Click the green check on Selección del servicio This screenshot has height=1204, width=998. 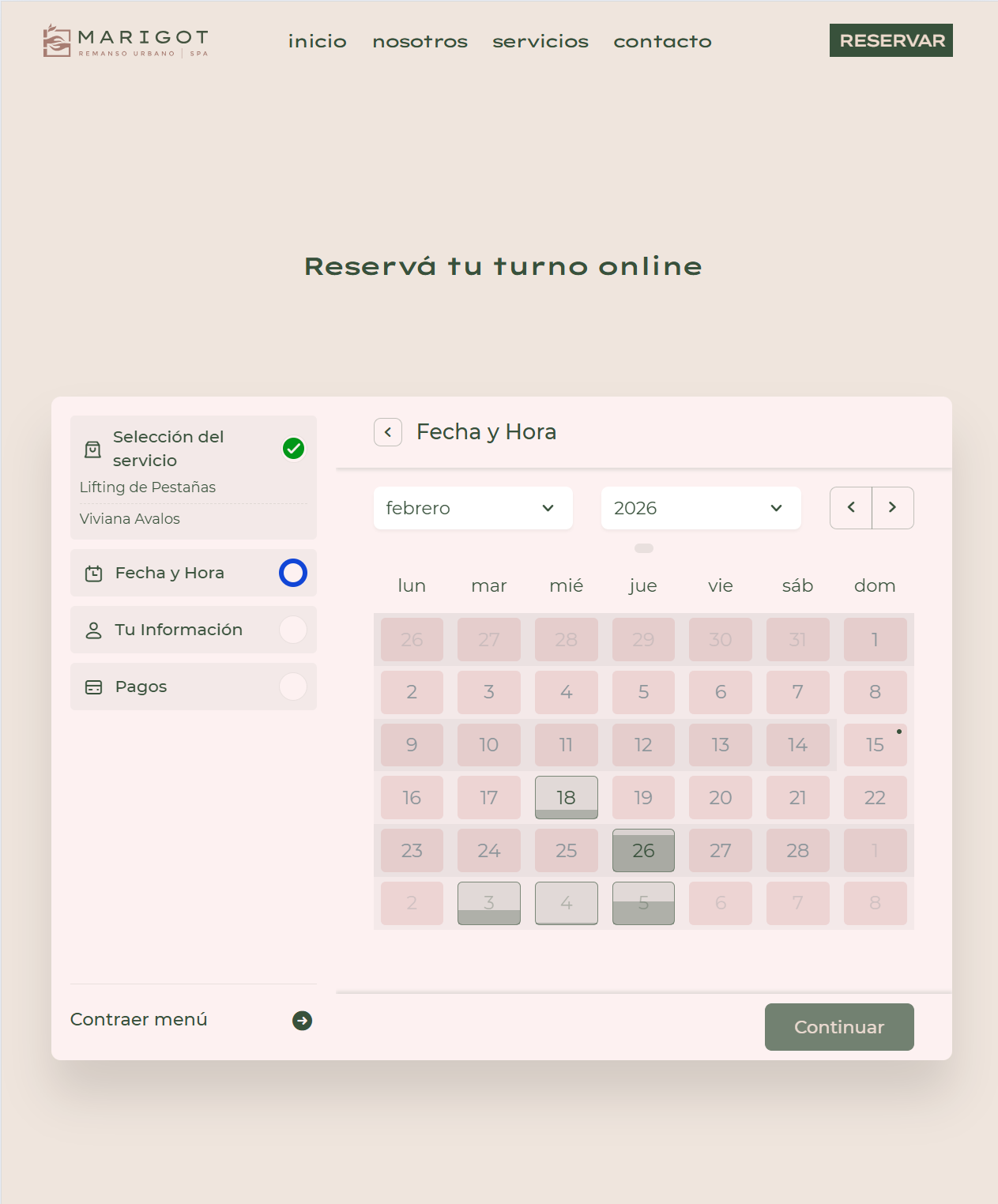click(293, 449)
